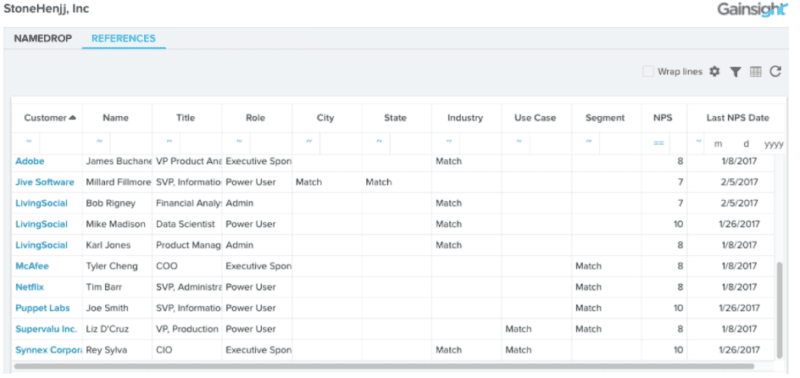This screenshot has height=378, width=800.
Task: Open the NPS equals operator dropdown
Action: tap(659, 143)
